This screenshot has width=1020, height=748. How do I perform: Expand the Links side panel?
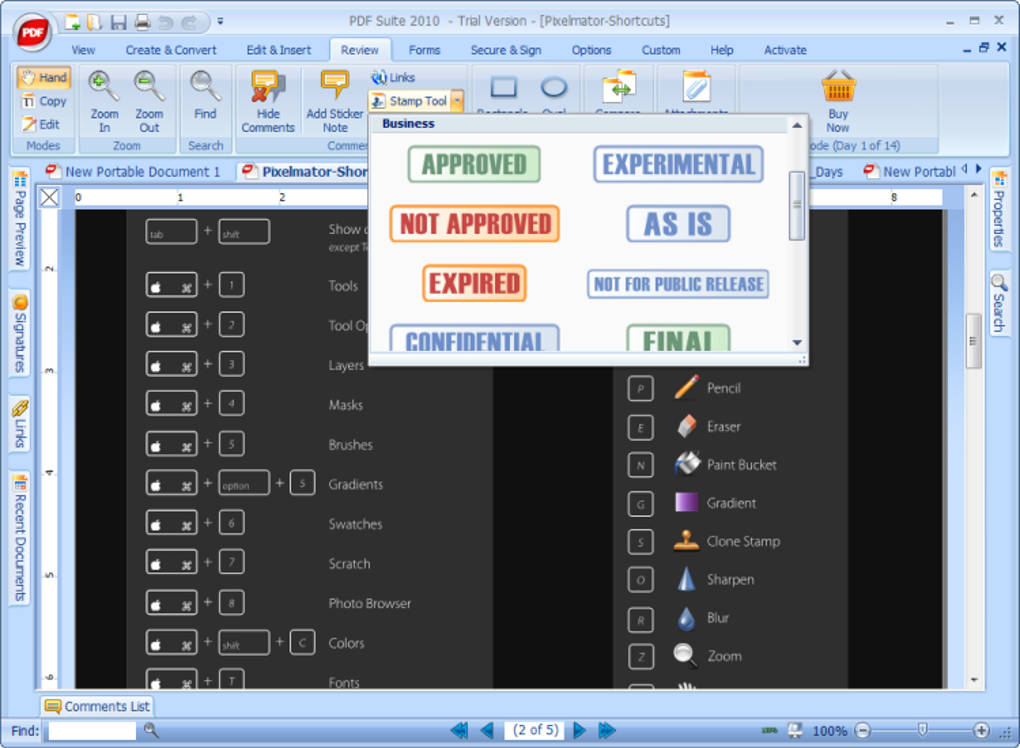click(x=20, y=424)
